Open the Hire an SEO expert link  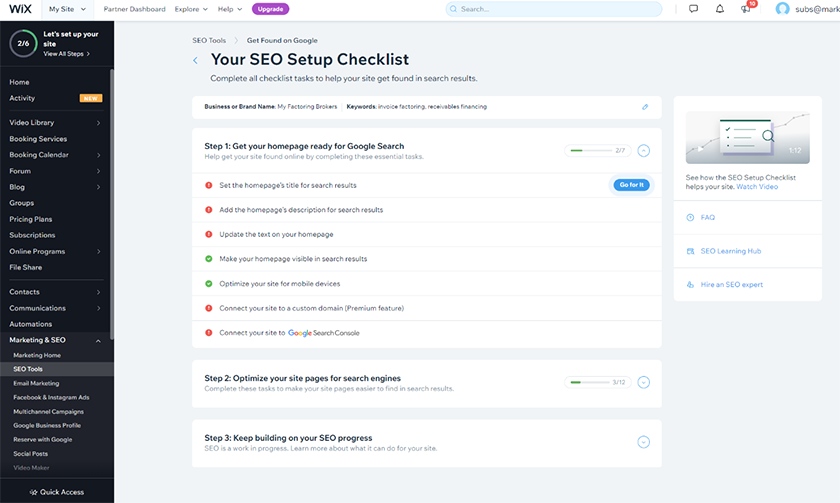point(732,285)
